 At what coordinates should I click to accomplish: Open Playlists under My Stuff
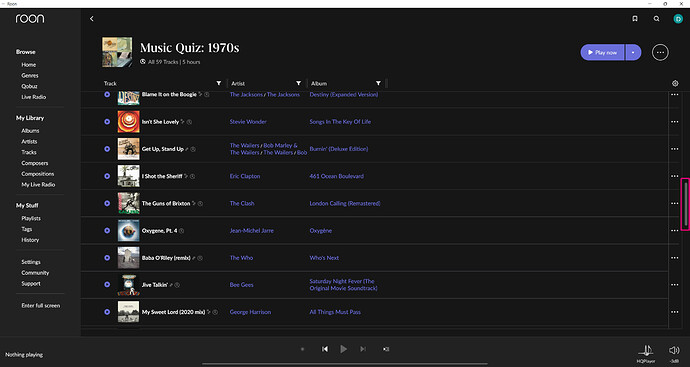[31, 218]
